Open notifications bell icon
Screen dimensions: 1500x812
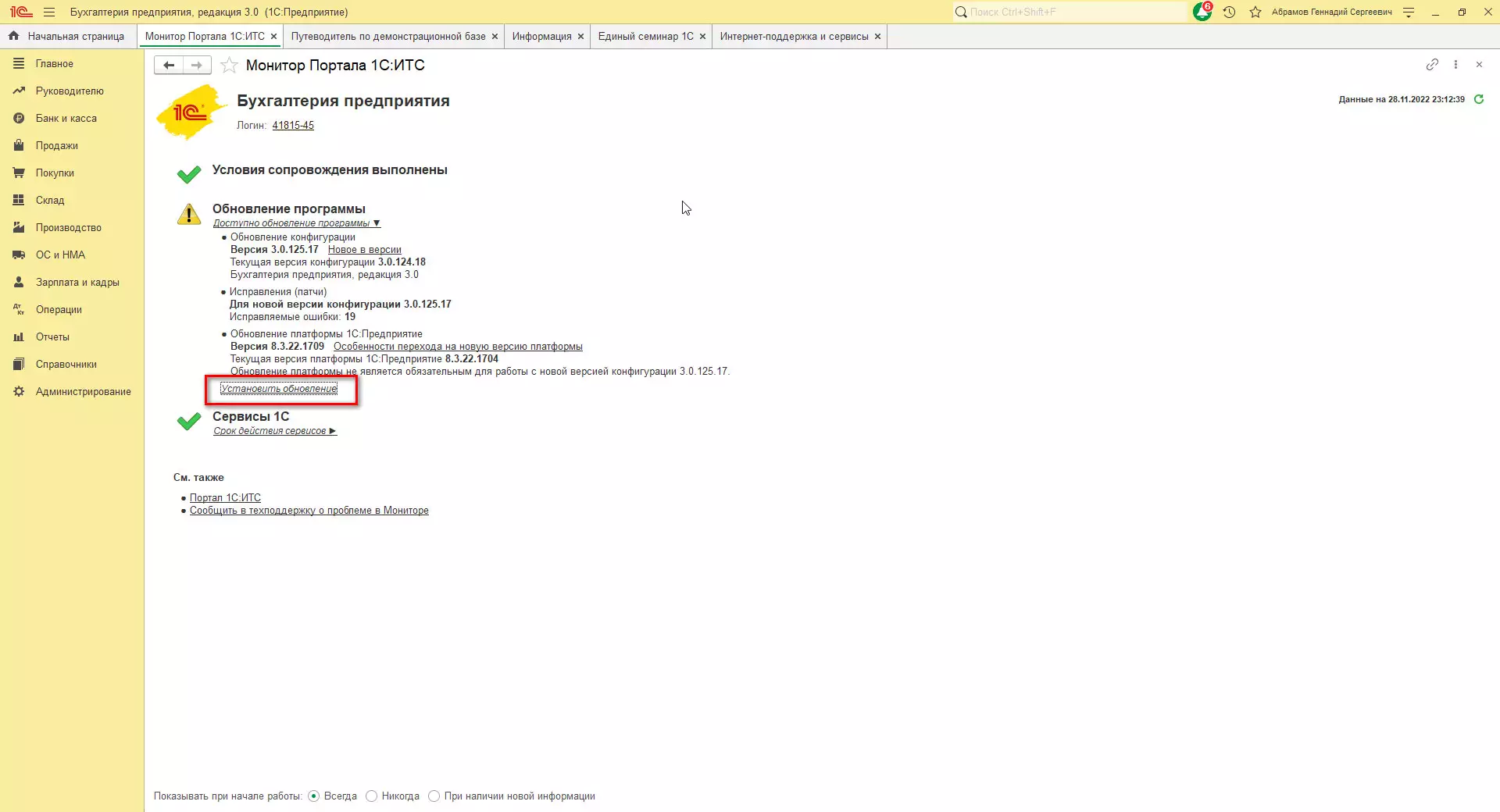coord(1202,12)
